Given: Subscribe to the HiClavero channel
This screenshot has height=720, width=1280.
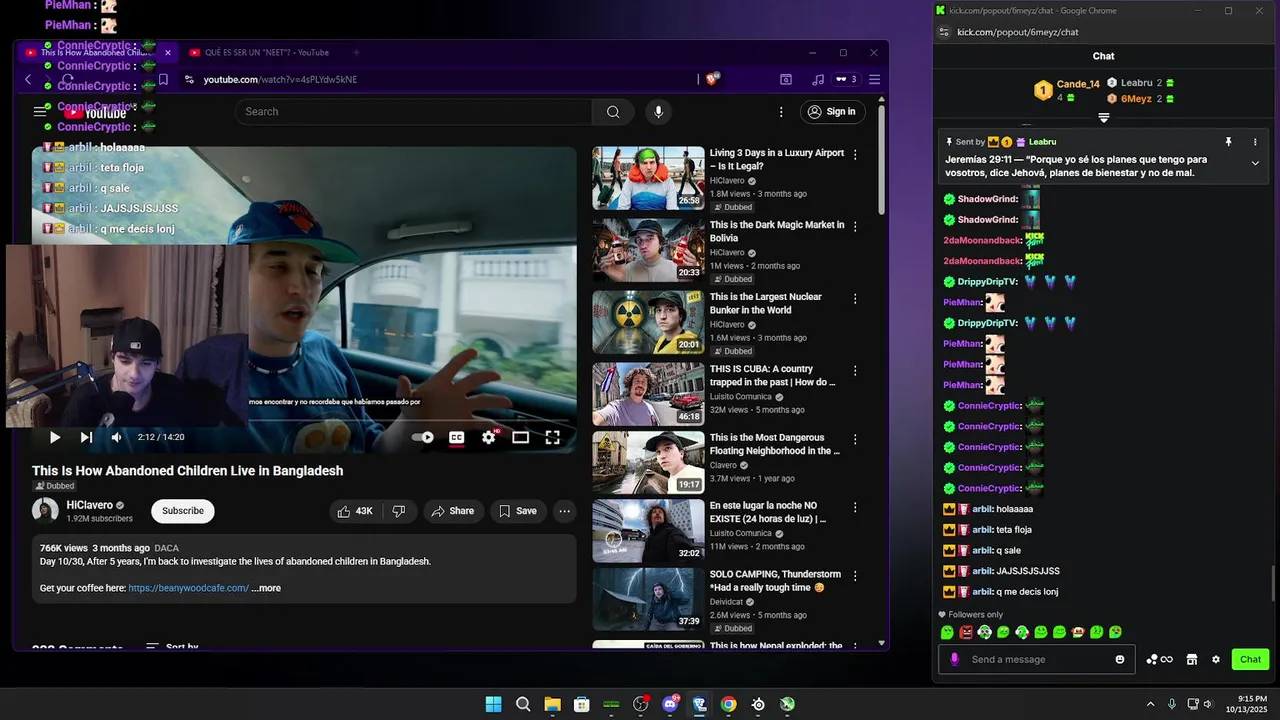Looking at the screenshot, I should pyautogui.click(x=183, y=511).
